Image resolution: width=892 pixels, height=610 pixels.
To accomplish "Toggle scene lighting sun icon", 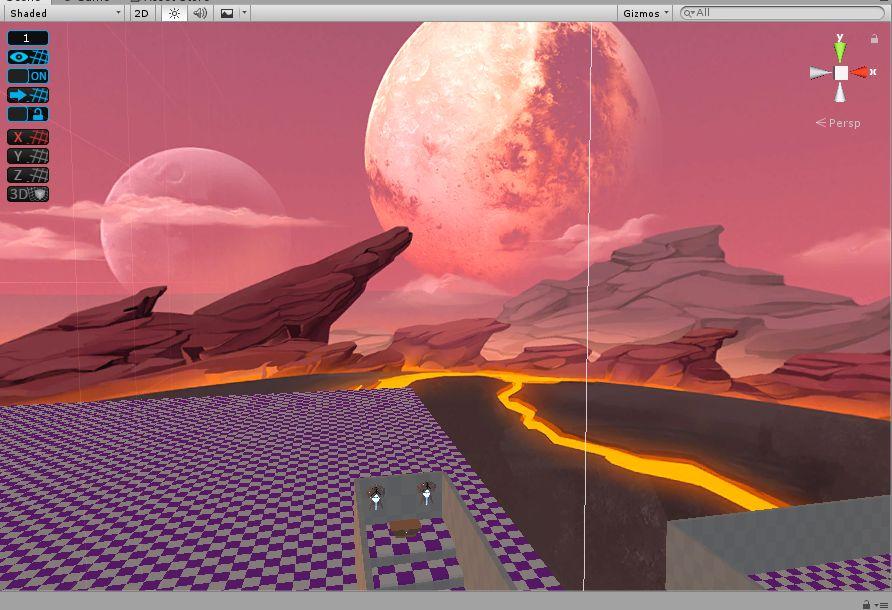I will pos(174,13).
